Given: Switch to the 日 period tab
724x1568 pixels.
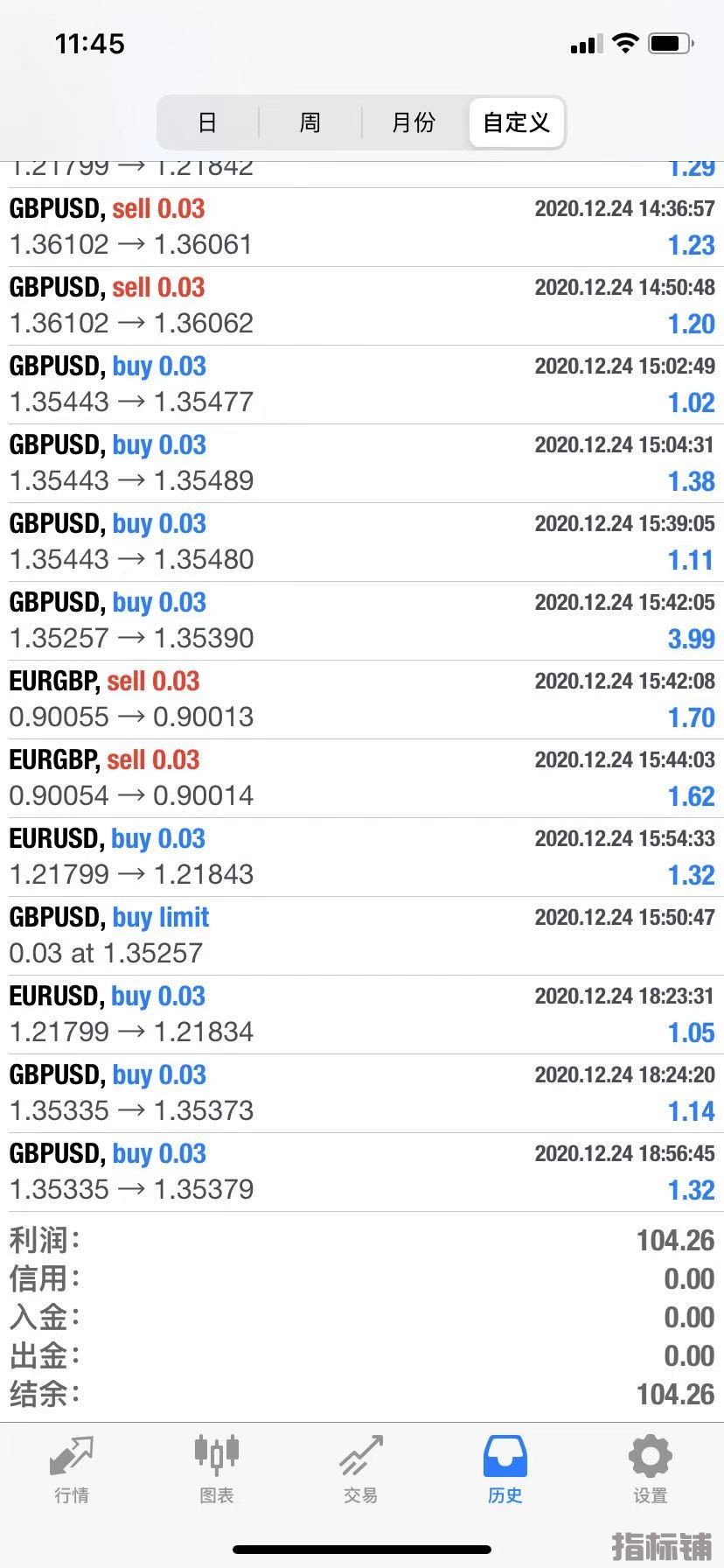Looking at the screenshot, I should click(207, 122).
